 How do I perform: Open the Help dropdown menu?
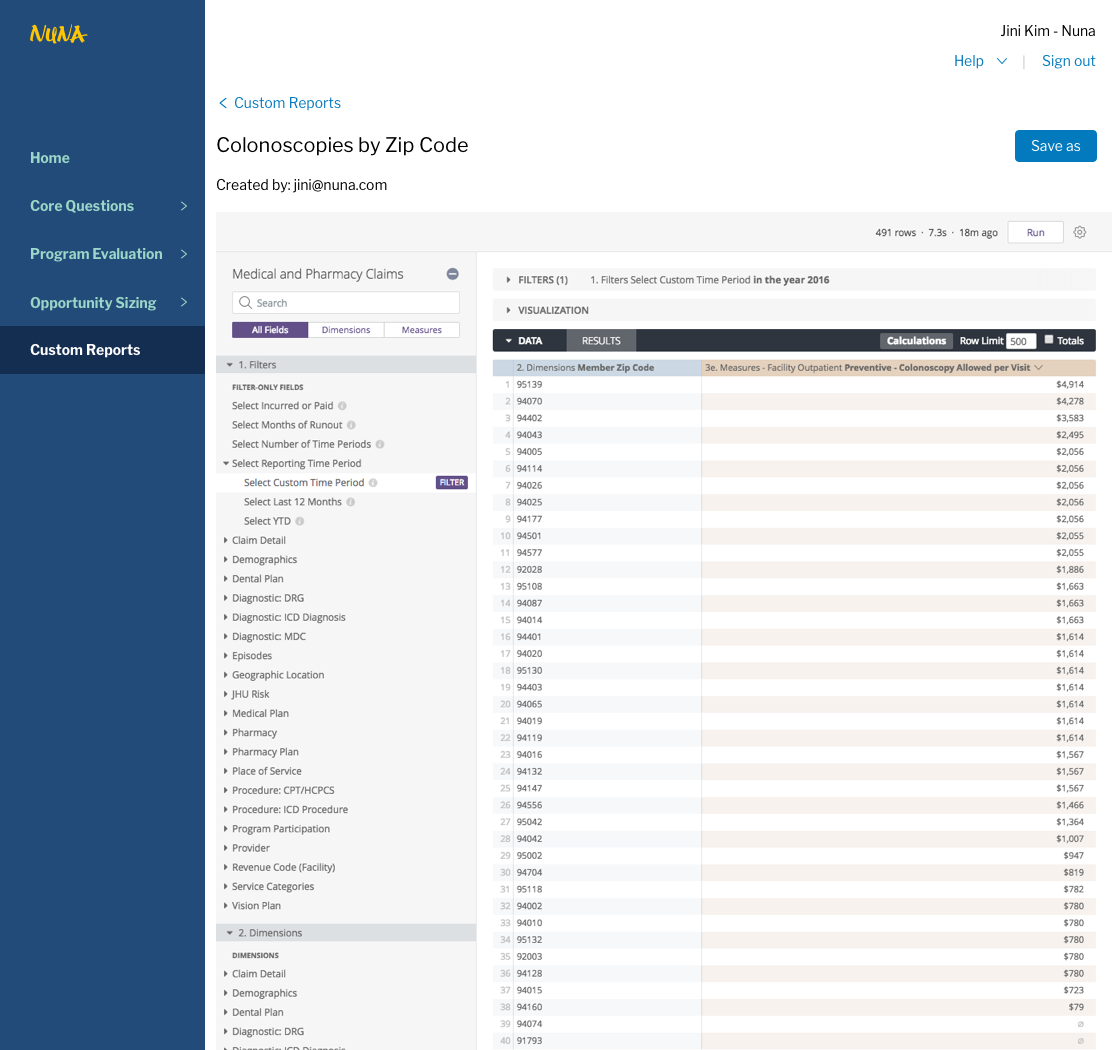click(x=980, y=61)
